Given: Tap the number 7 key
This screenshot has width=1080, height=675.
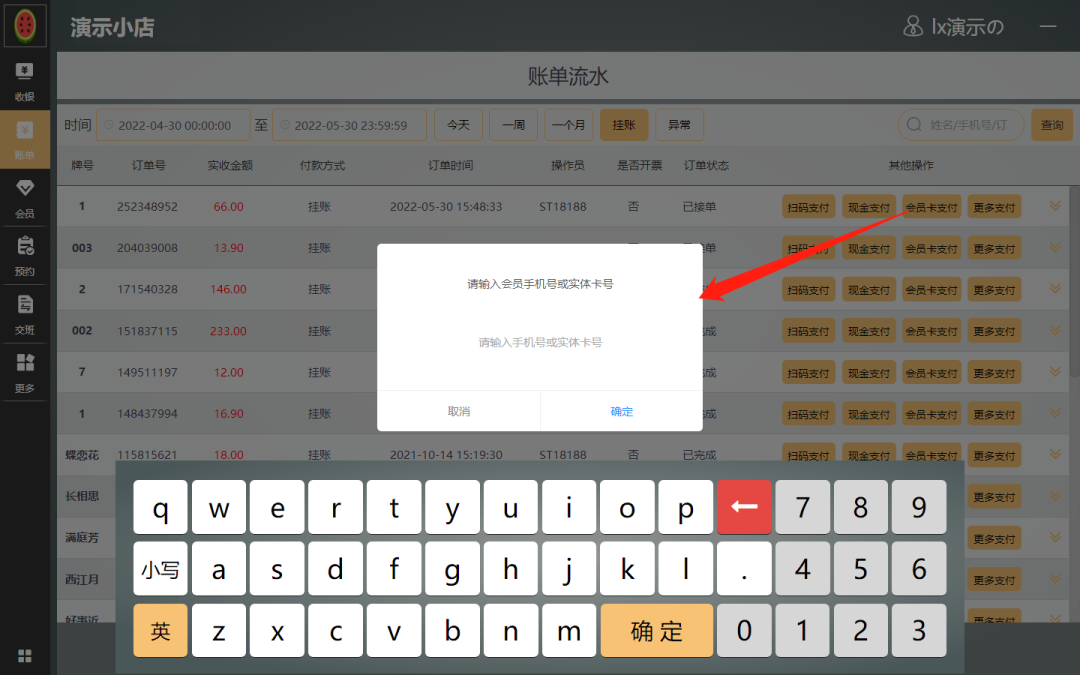Looking at the screenshot, I should click(802, 507).
